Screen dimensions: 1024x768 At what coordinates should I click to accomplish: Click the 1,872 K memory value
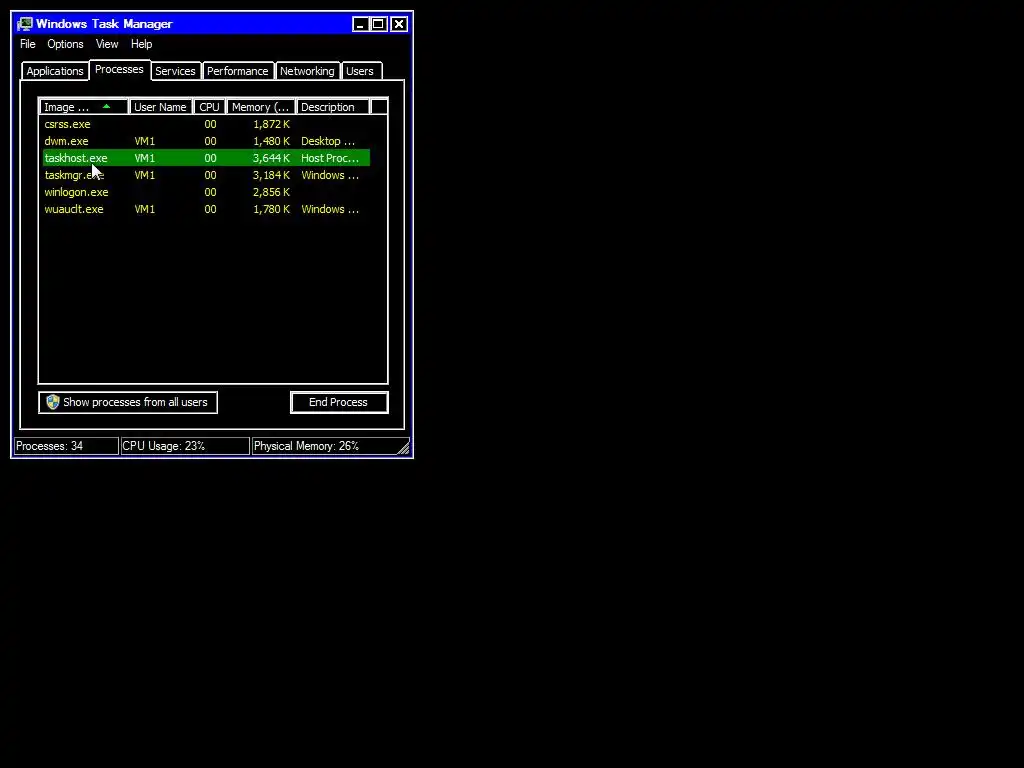[272, 124]
